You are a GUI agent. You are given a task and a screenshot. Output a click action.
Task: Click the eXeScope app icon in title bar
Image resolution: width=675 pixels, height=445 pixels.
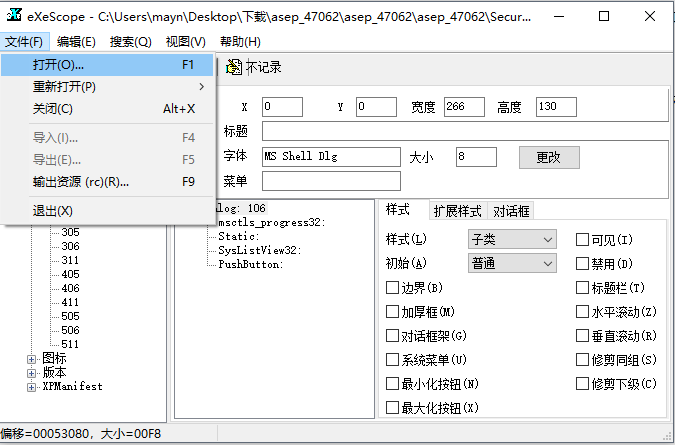(x=14, y=15)
